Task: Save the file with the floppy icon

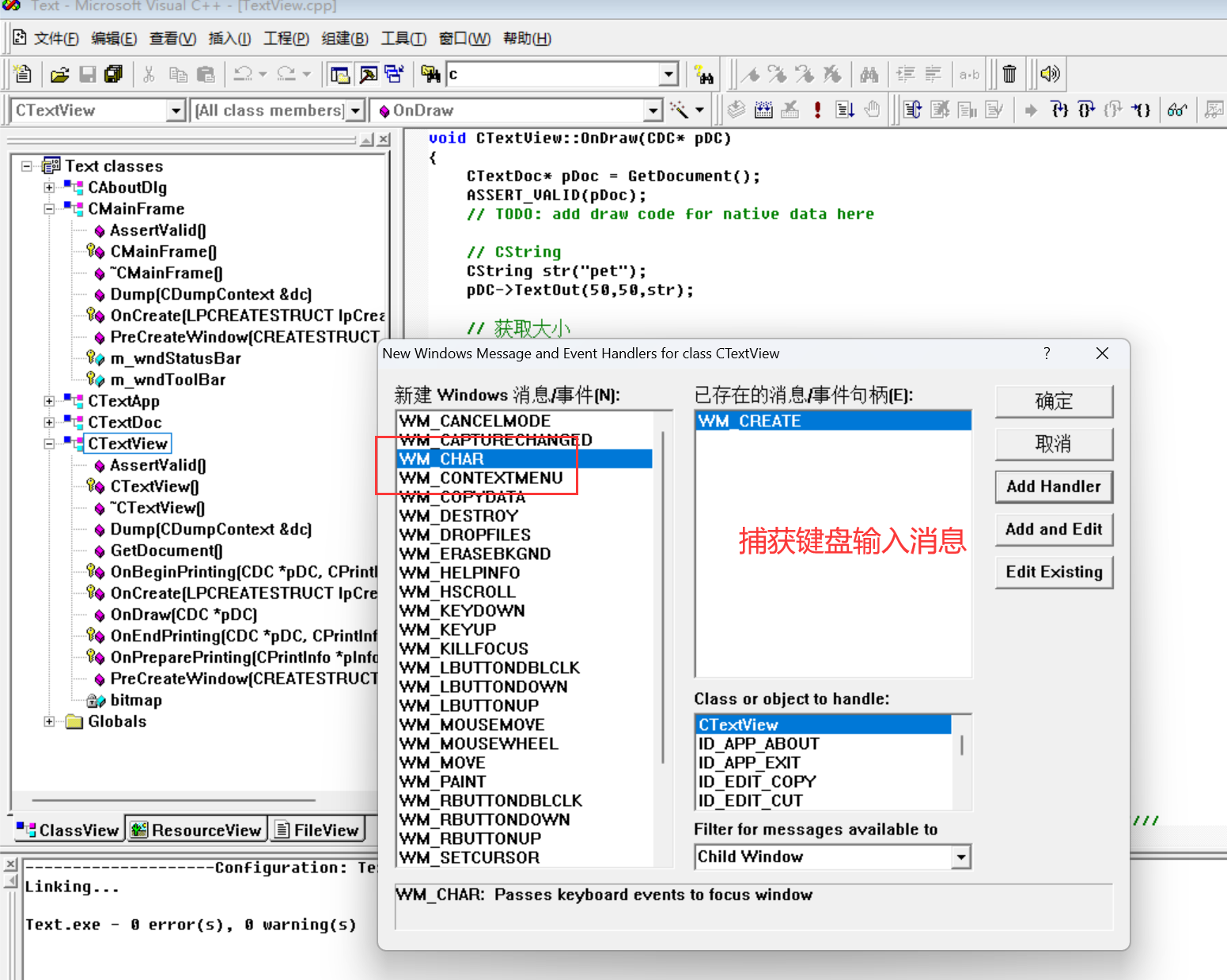Action: point(88,74)
